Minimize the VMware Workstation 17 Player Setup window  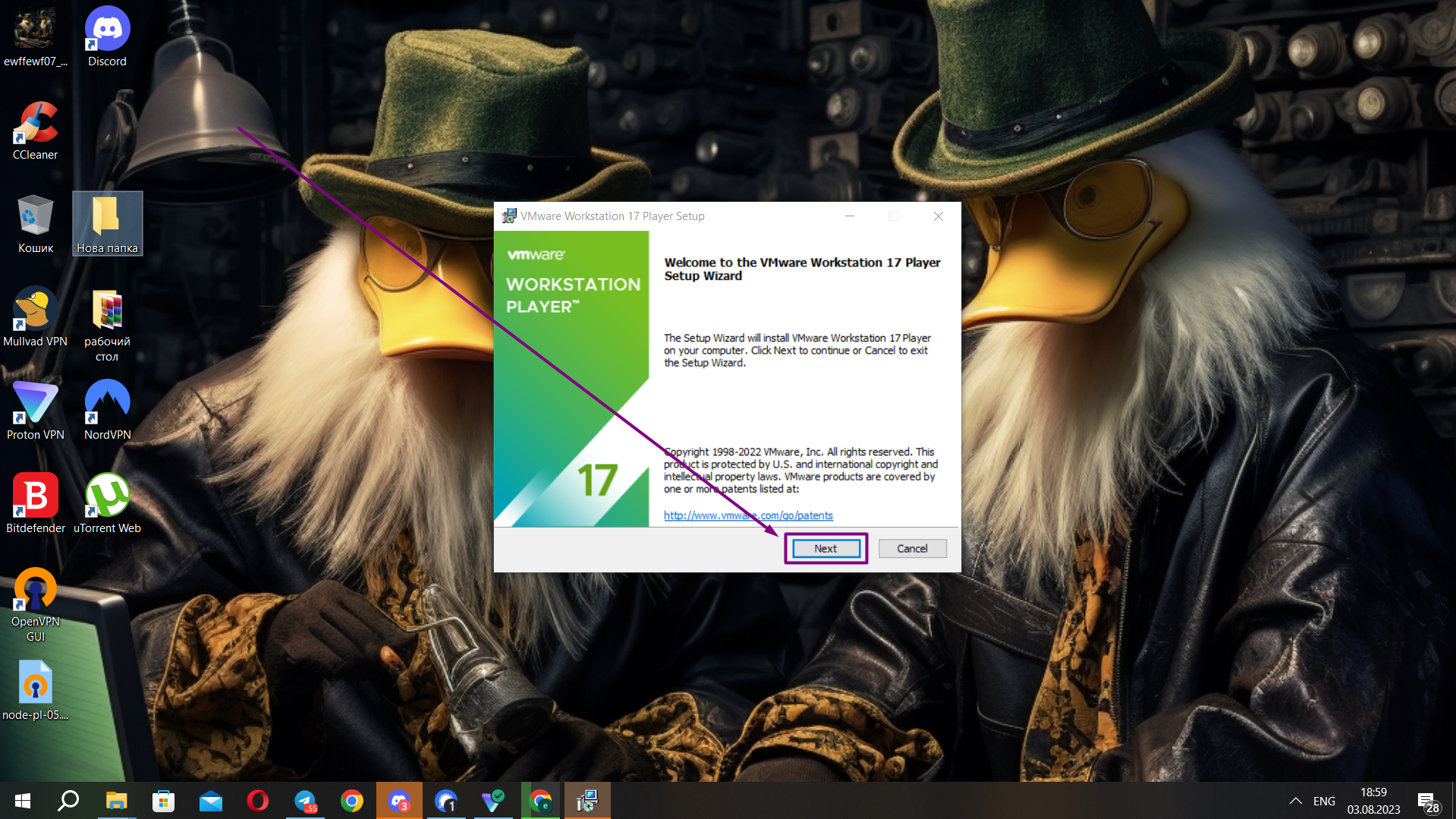(x=850, y=216)
